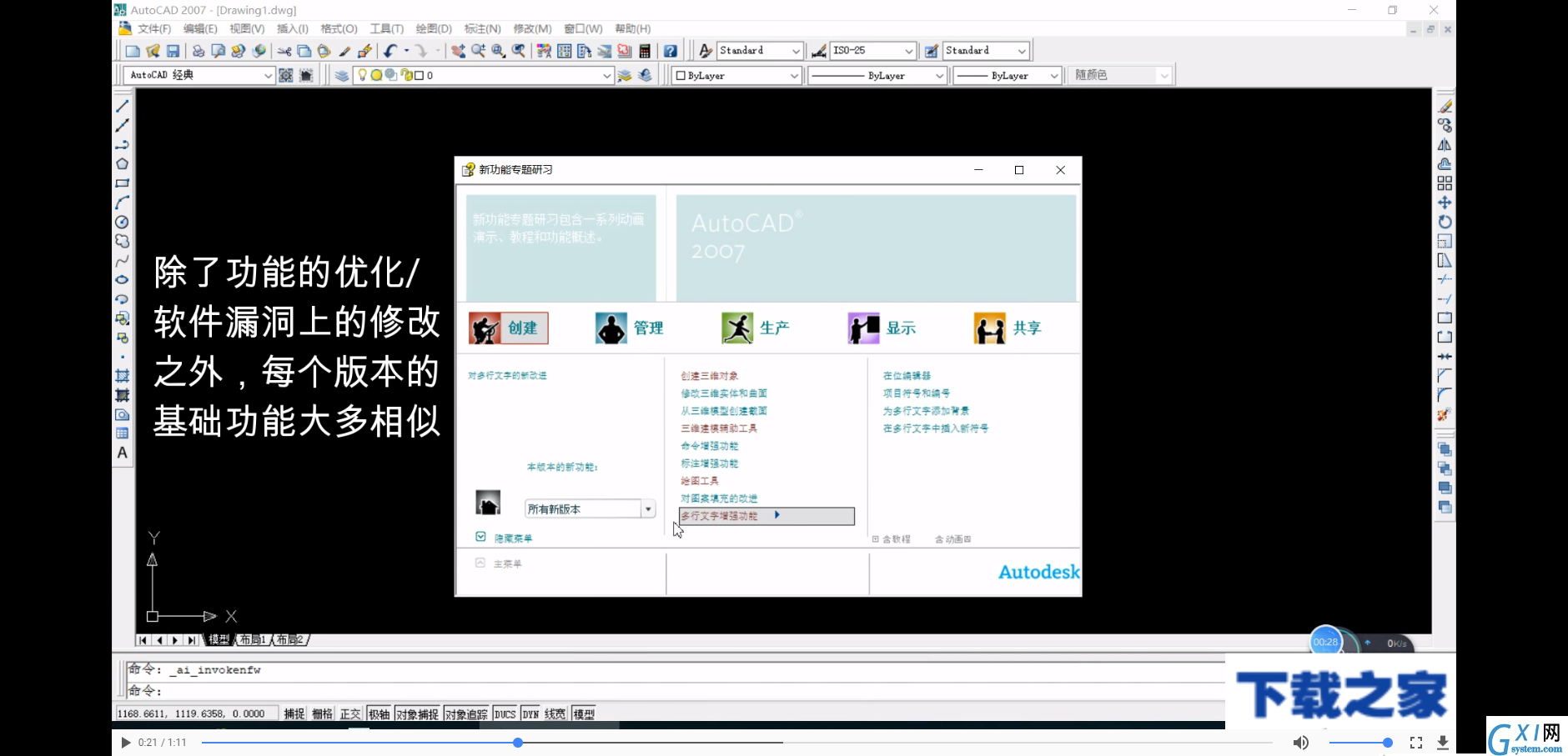Toggle 对象捕捉 object snap in status bar
Screen dimensions: 1568x756
(417, 713)
